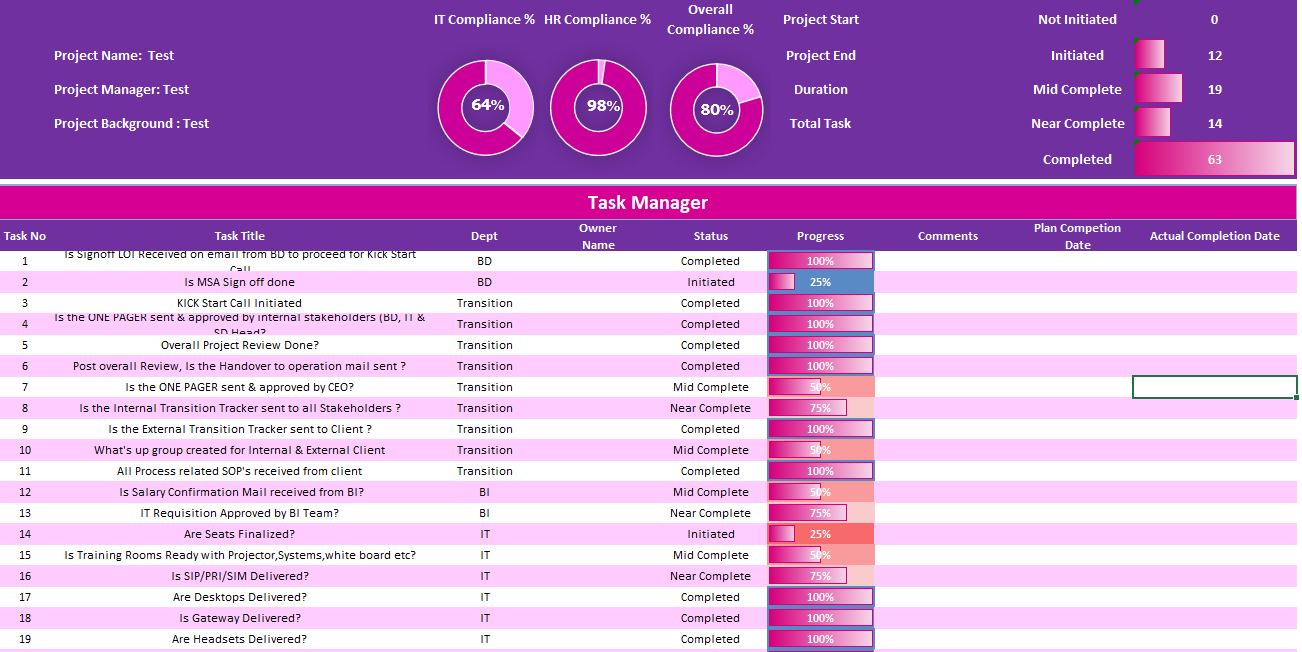
Task: Click Status 'Mid Complete' for task 10
Action: coord(711,450)
